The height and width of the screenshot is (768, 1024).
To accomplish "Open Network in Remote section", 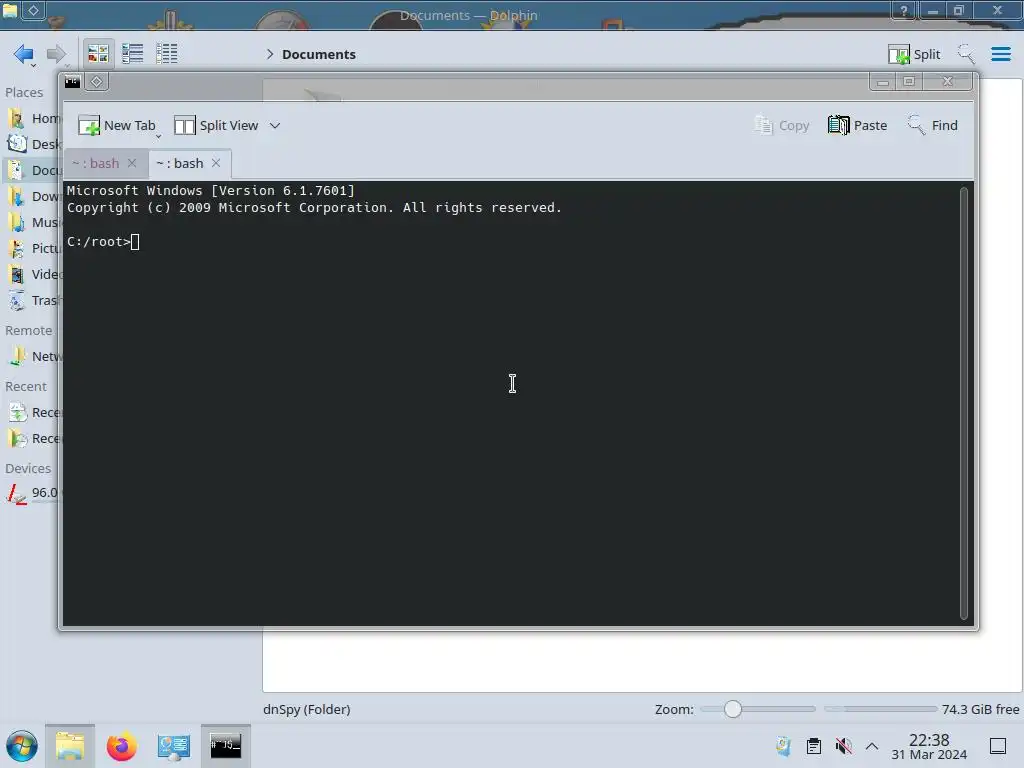I will 35,357.
